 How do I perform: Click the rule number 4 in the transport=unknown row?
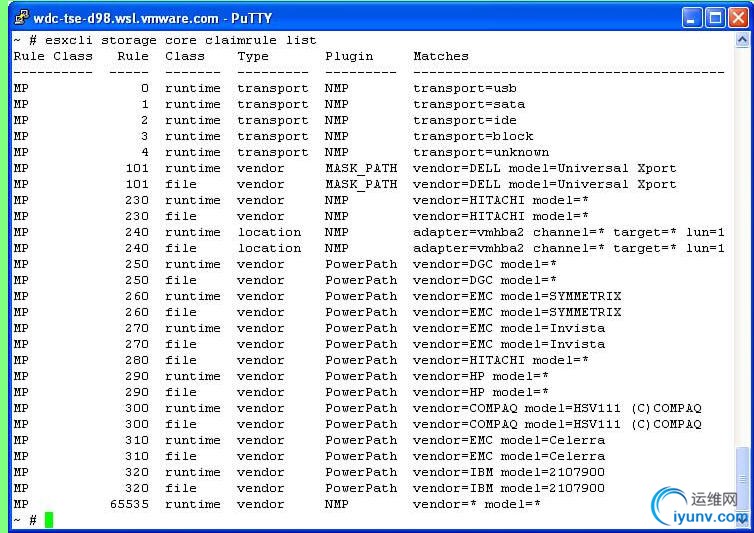point(145,152)
